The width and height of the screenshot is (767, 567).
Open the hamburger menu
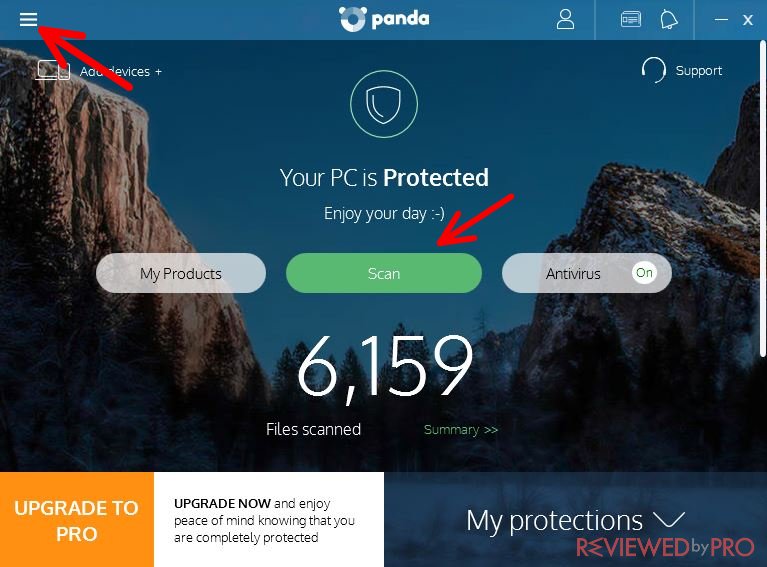pos(28,20)
